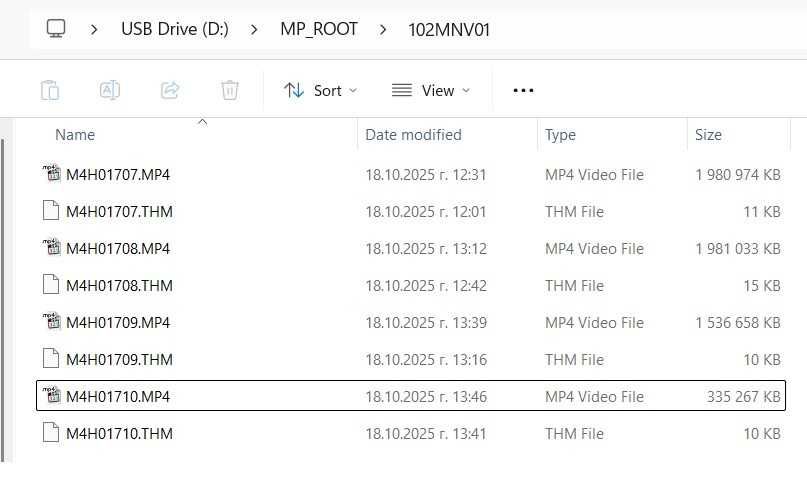Click the blank file icon of M4H01707.THM
The width and height of the screenshot is (807, 478).
pos(50,210)
